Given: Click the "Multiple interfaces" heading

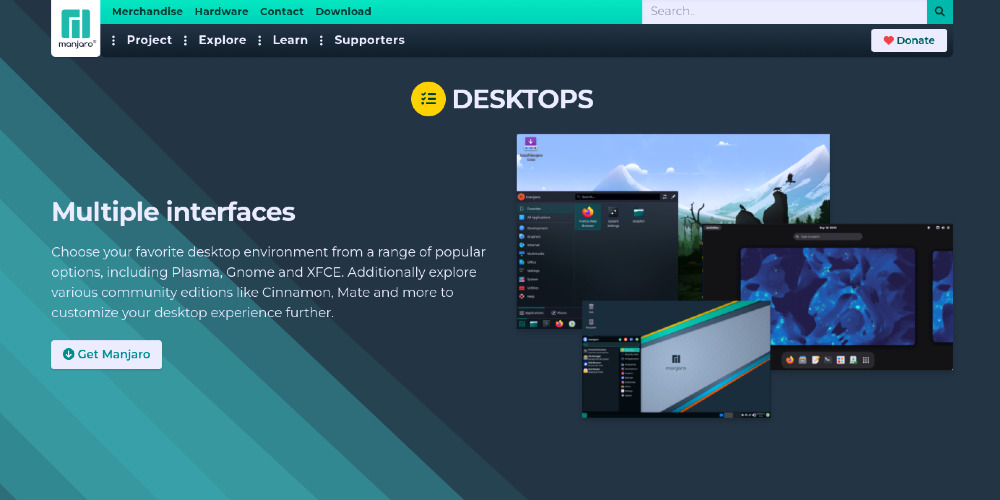Looking at the screenshot, I should [173, 212].
